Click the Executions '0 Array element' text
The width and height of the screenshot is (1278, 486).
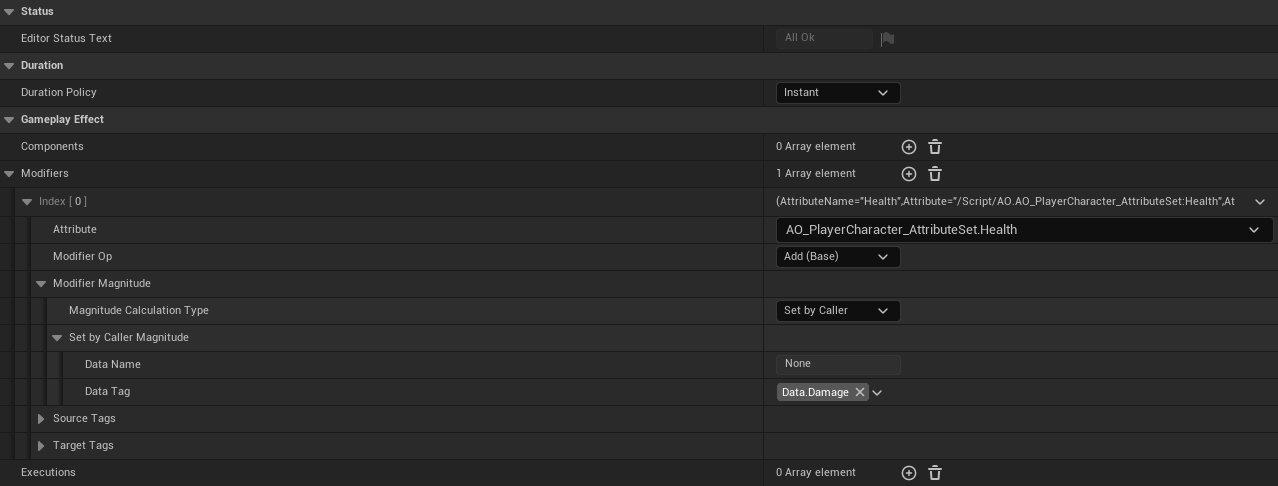[x=816, y=472]
